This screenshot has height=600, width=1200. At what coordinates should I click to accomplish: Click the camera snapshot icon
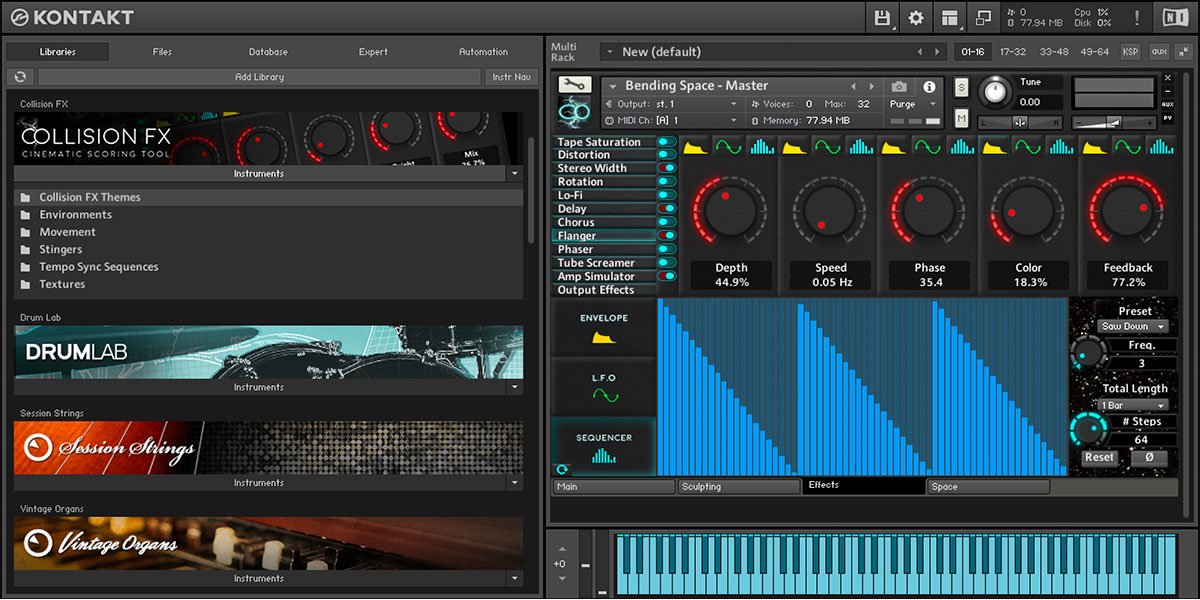[899, 87]
